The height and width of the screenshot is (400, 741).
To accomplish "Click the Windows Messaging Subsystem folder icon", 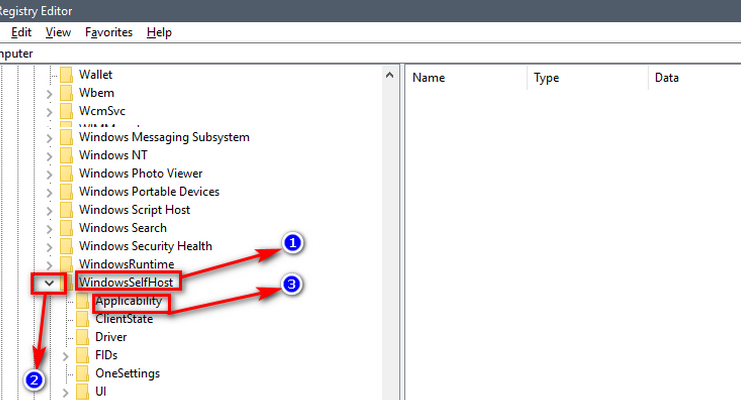I will click(67, 137).
